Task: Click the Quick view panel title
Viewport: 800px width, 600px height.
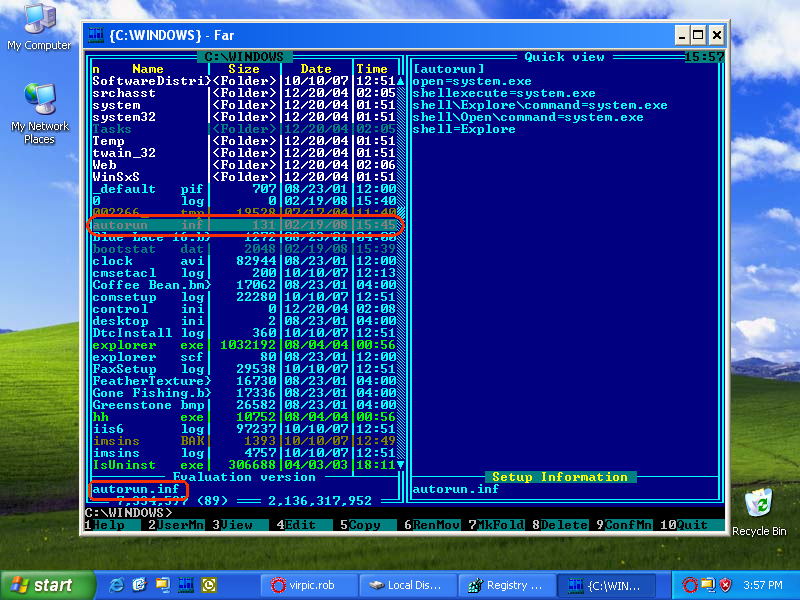Action: (564, 57)
